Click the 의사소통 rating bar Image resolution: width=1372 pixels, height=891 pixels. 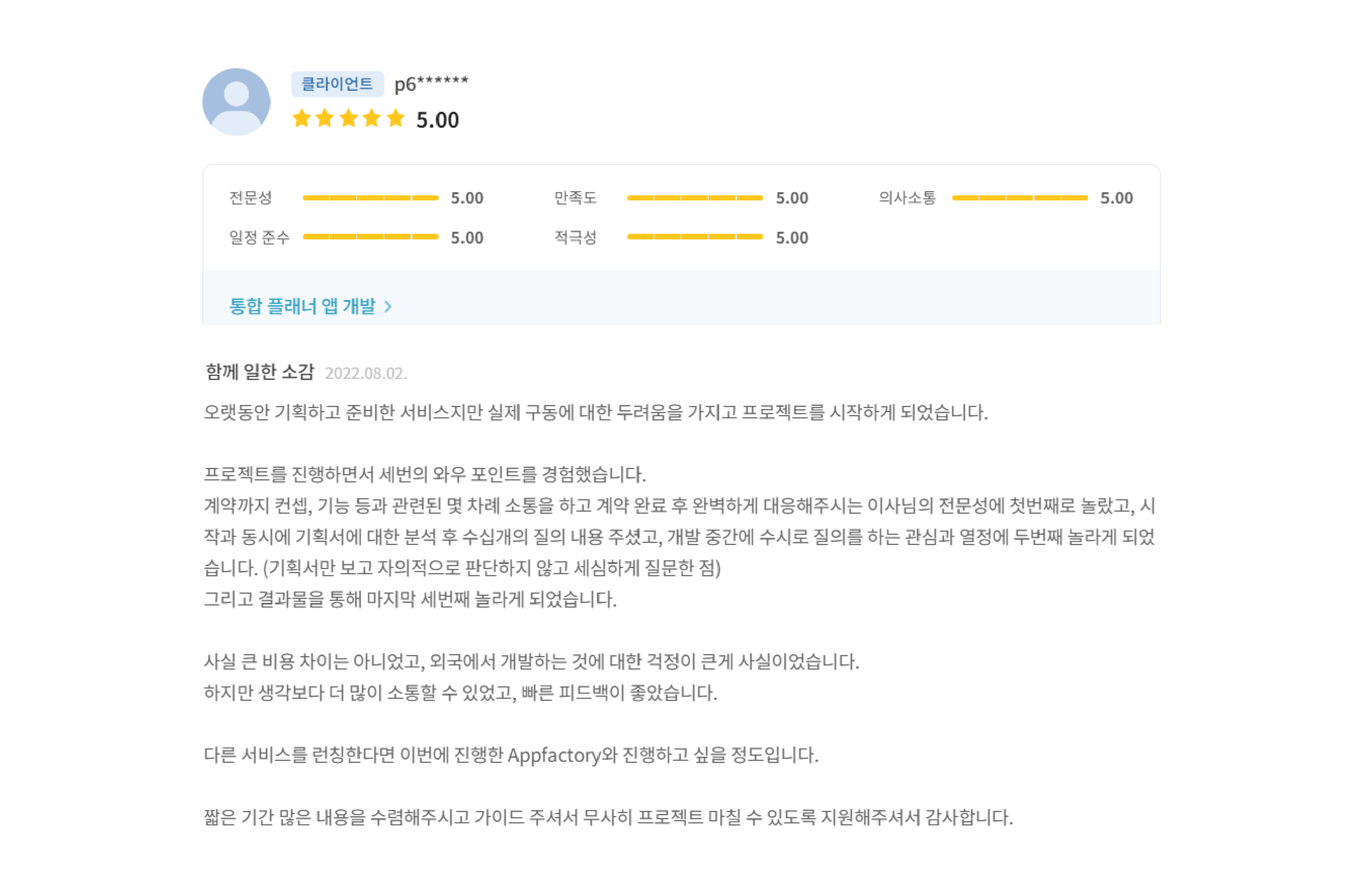pos(1020,198)
